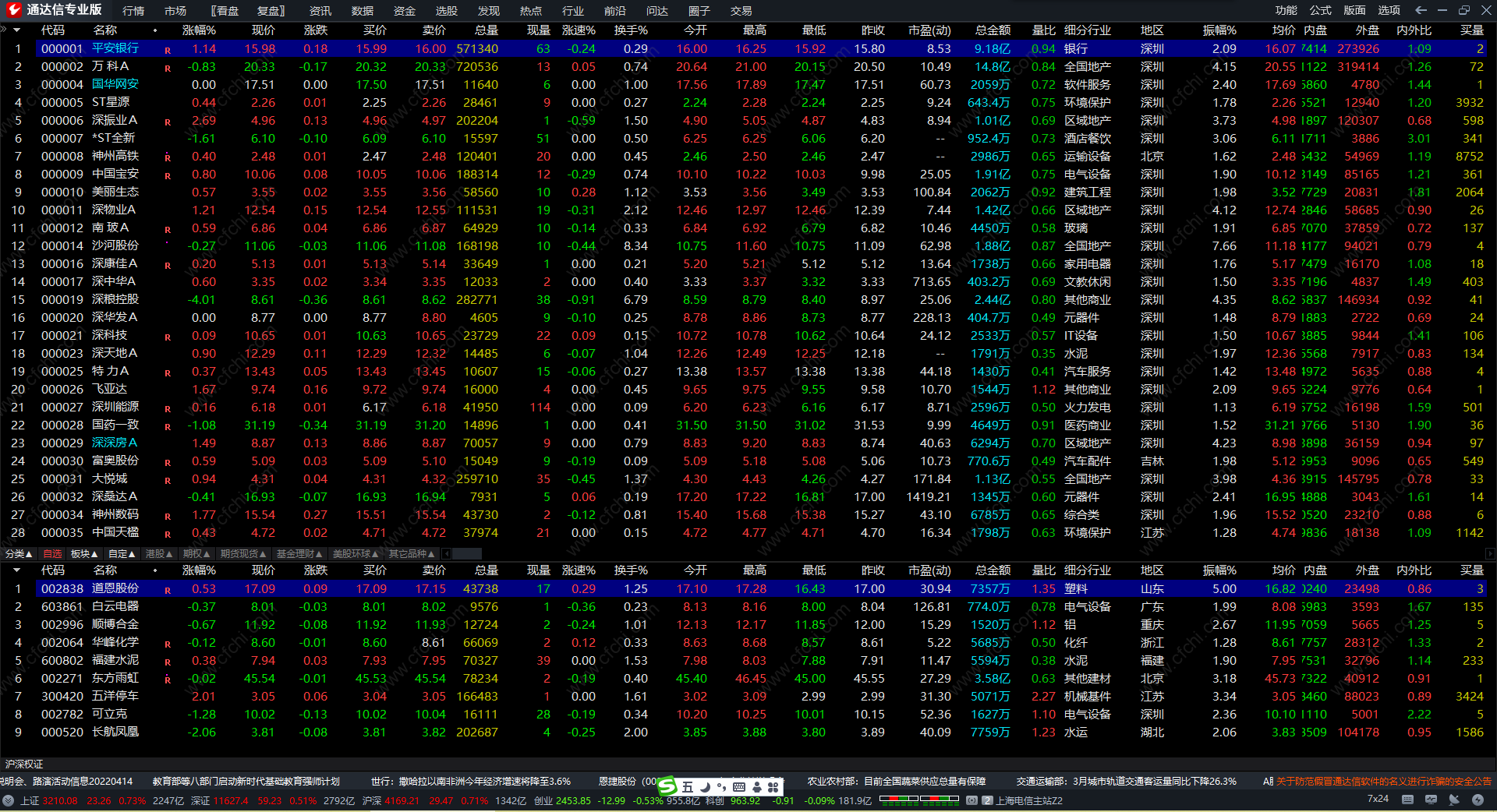Open the lower table column menu triangle
This screenshot has width=1497, height=812.
(x=16, y=570)
